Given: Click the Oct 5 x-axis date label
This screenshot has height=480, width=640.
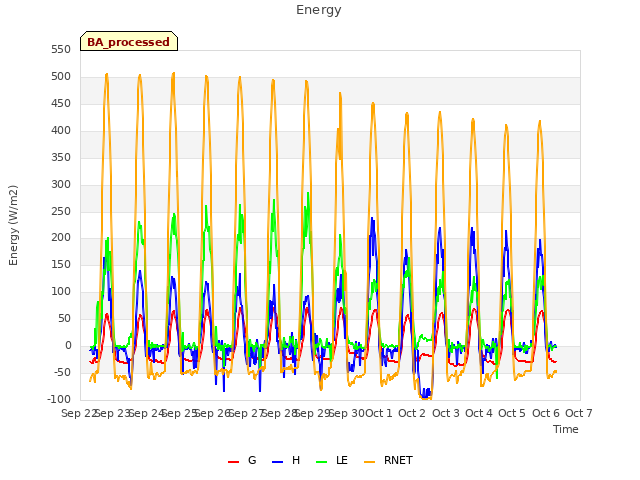Looking at the screenshot, I should coord(512,413).
